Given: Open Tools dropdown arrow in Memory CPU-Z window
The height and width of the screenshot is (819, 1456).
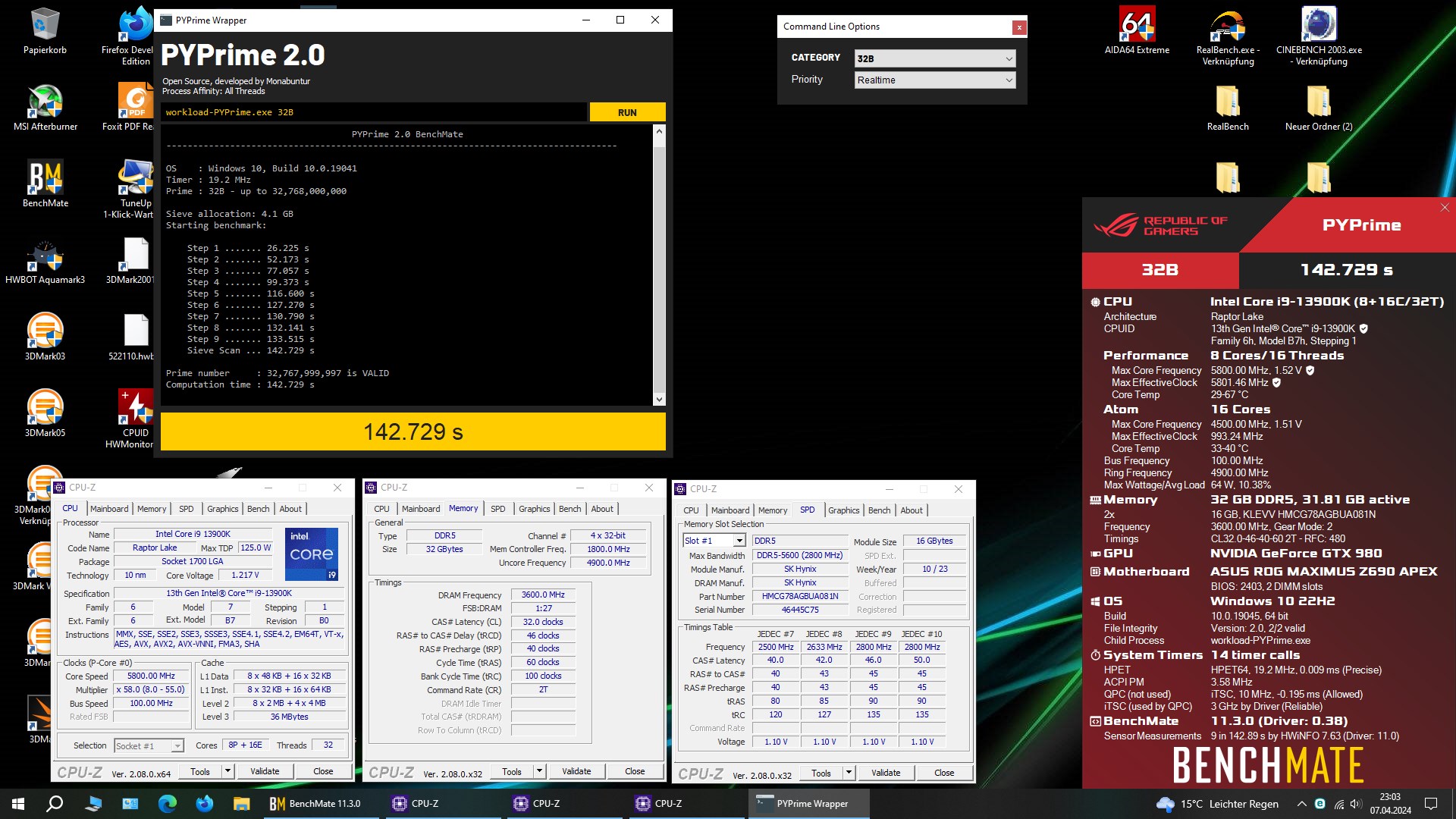Looking at the screenshot, I should 539,771.
